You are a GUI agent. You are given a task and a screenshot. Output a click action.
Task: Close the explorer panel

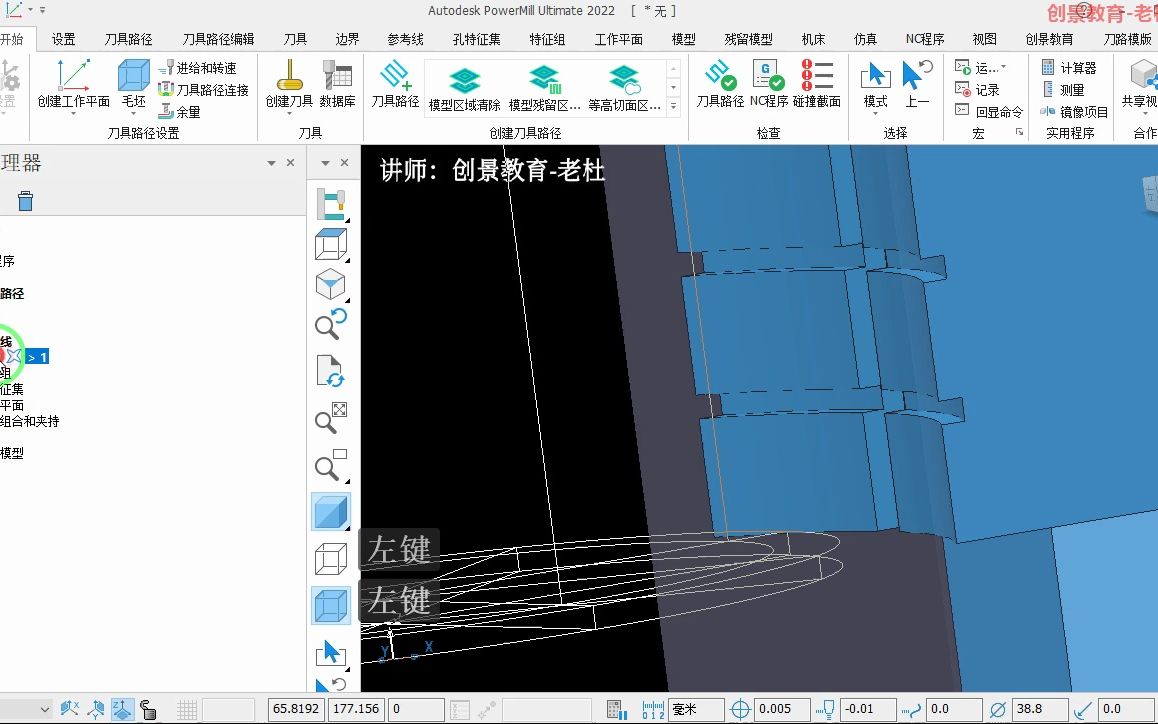[290, 163]
